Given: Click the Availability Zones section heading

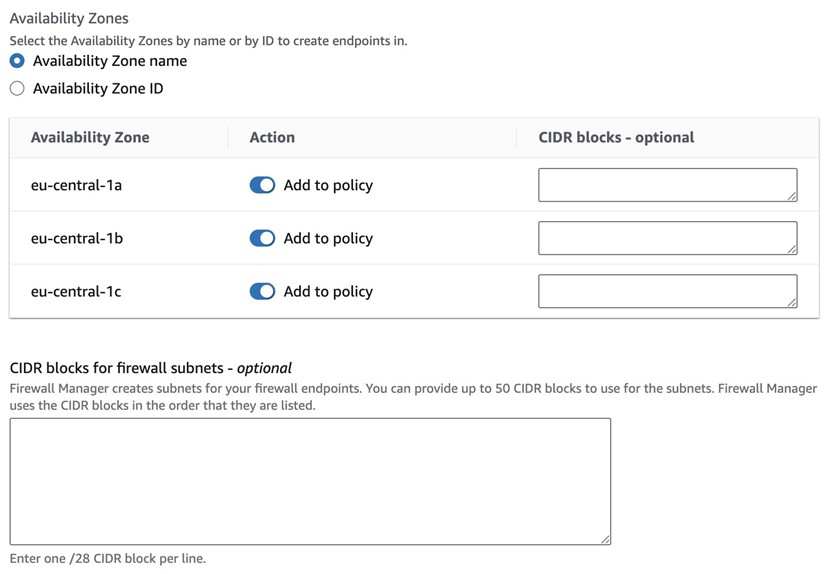Looking at the screenshot, I should pyautogui.click(x=69, y=18).
